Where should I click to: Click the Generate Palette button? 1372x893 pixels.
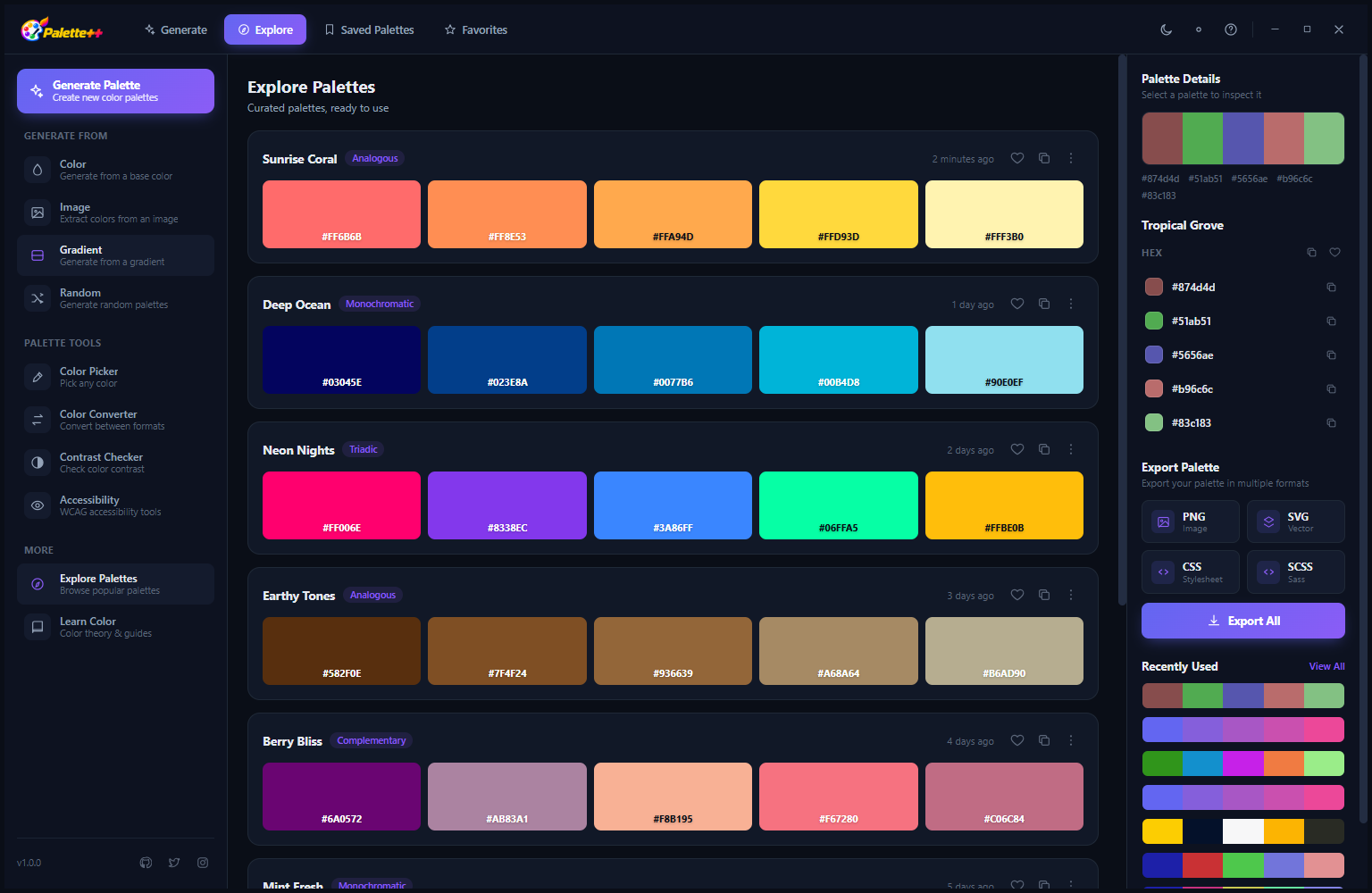coord(115,91)
